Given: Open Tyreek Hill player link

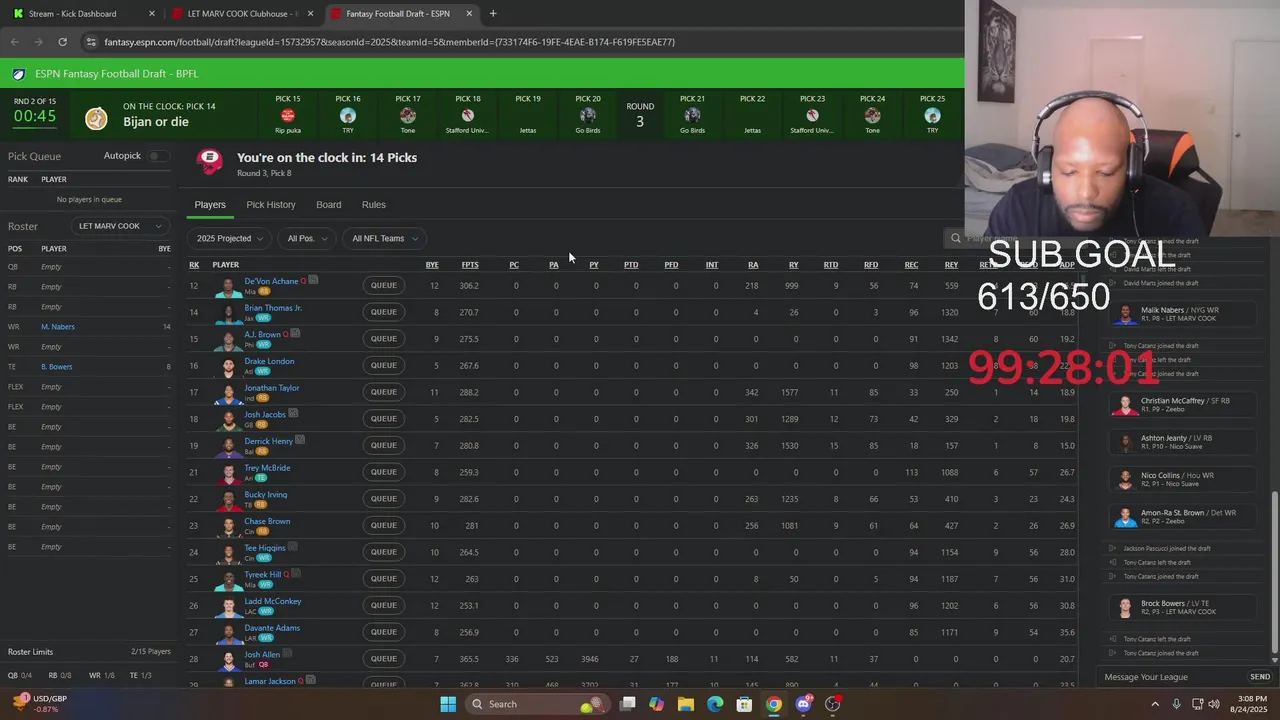Looking at the screenshot, I should 263,574.
